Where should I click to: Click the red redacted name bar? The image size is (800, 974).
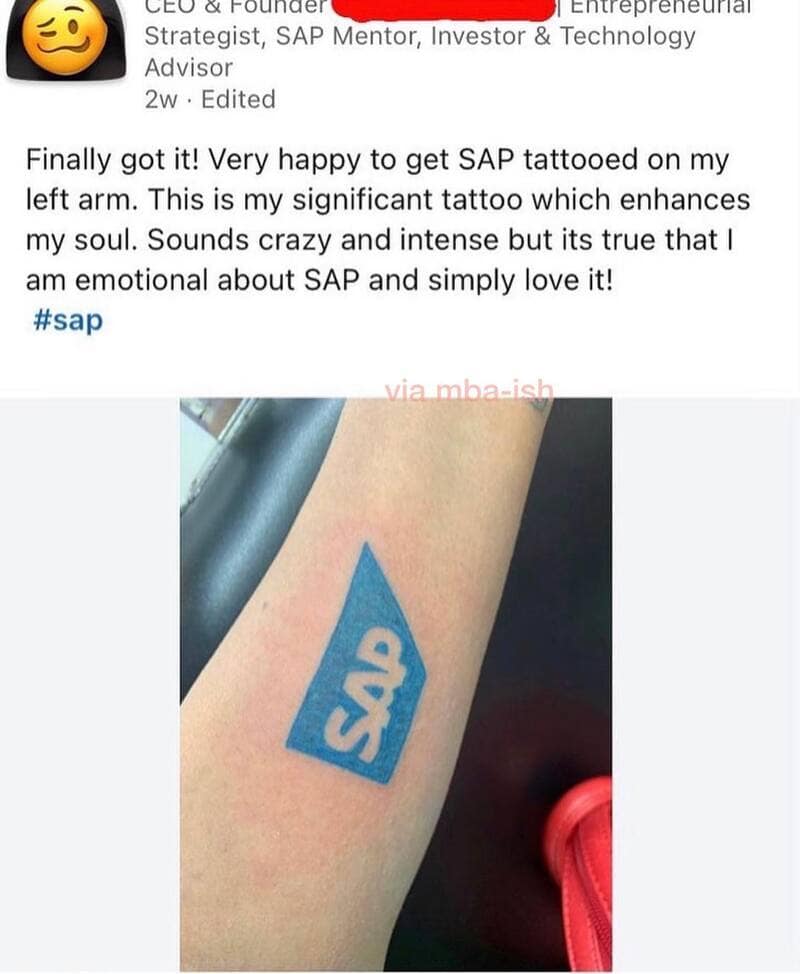443,9
